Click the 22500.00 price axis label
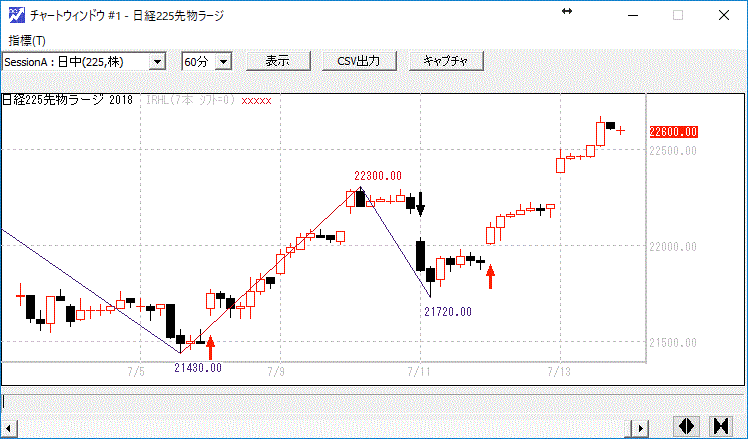The width and height of the screenshot is (748, 439). [673, 151]
